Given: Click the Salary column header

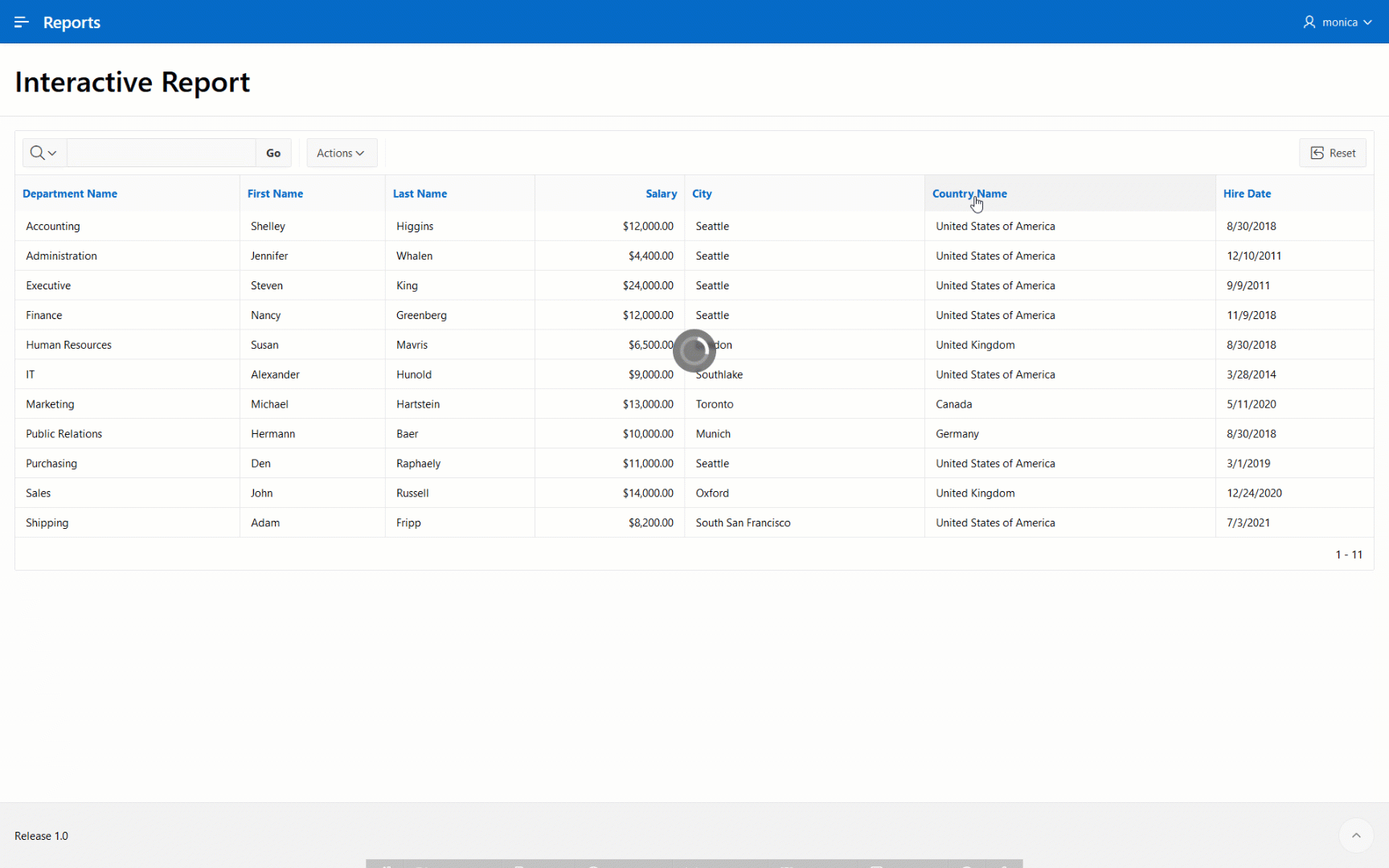Looking at the screenshot, I should coord(661,194).
